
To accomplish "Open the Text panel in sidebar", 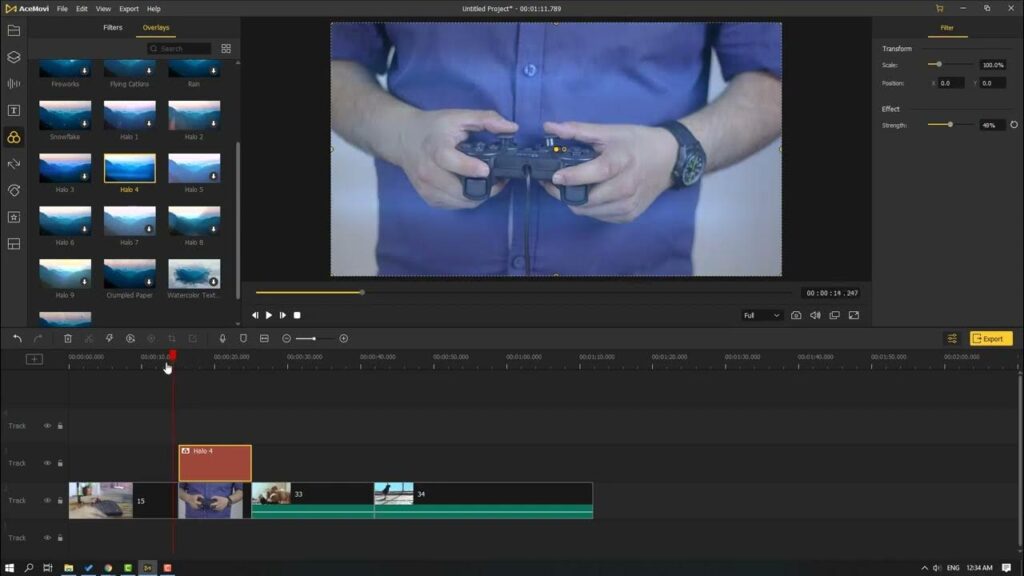I will tap(14, 110).
